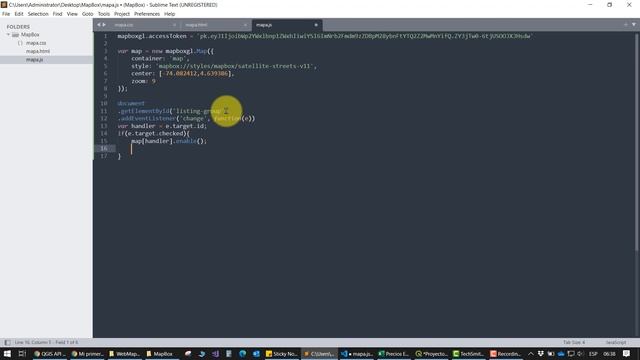Navigate to next tab with right arrow

pos(104,25)
